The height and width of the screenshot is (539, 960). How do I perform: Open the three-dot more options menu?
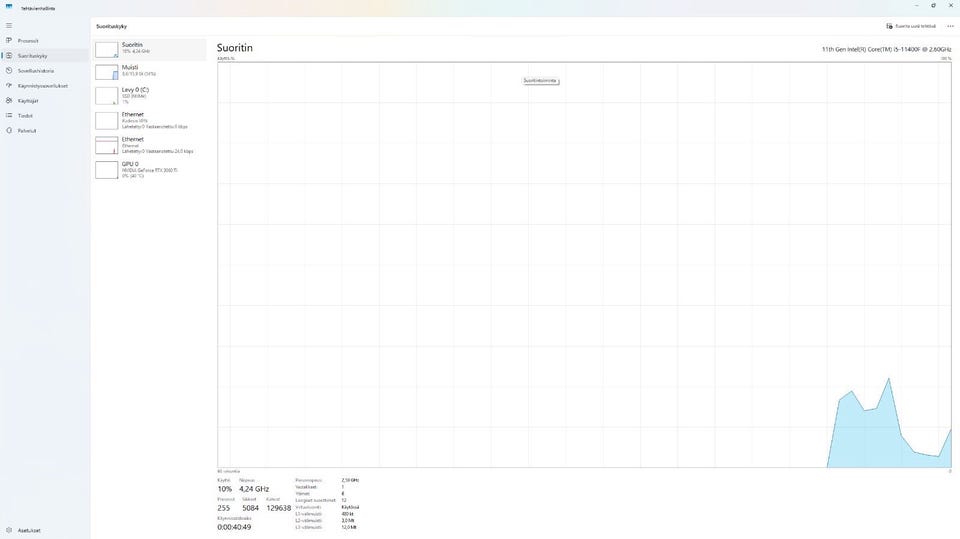coord(950,26)
